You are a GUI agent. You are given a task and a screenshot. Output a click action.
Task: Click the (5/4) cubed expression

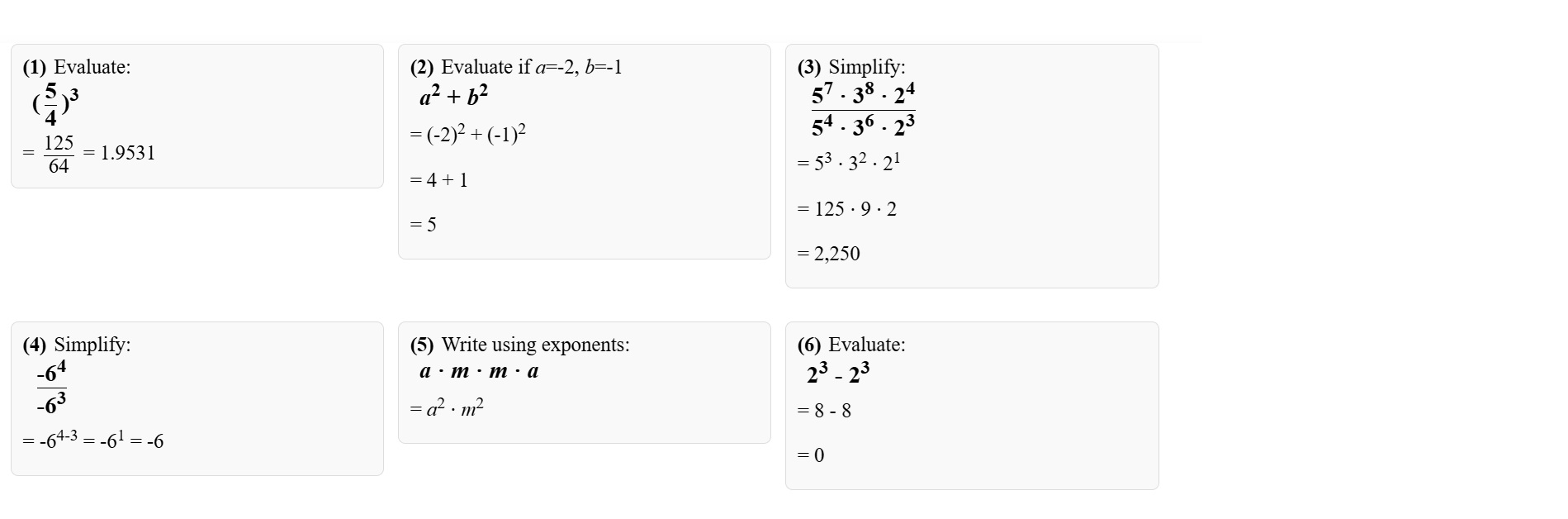point(55,104)
